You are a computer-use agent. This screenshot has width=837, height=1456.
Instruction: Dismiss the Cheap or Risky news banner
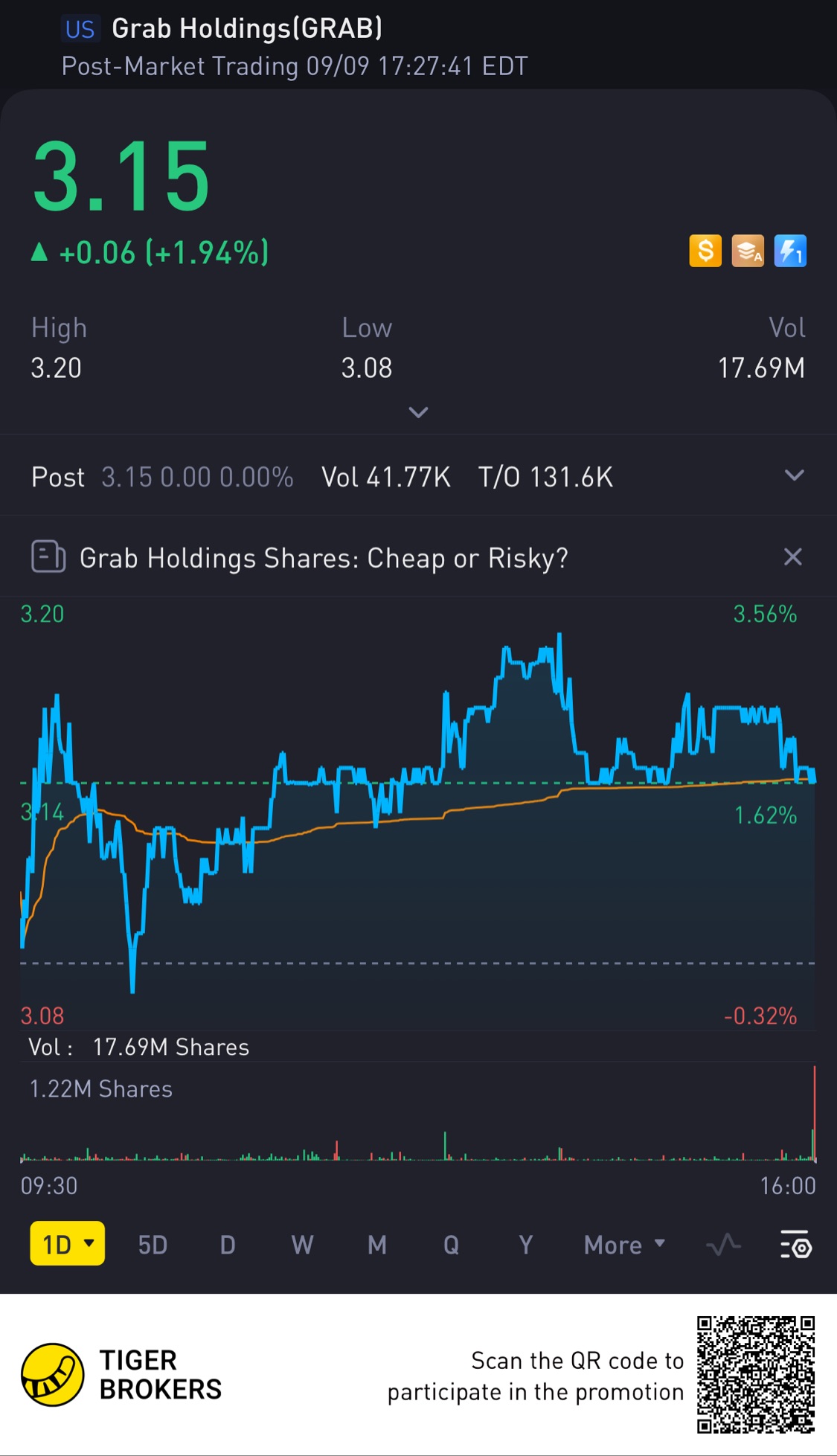pos(792,557)
